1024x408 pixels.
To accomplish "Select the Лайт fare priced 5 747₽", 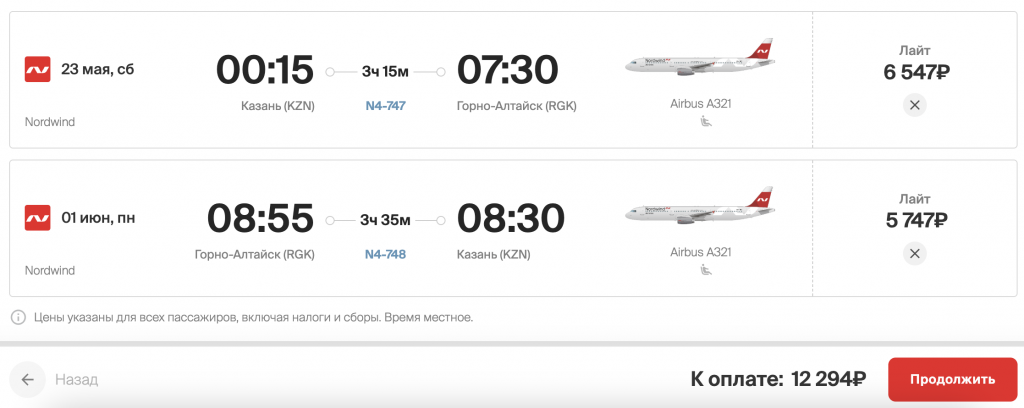I will (x=914, y=210).
